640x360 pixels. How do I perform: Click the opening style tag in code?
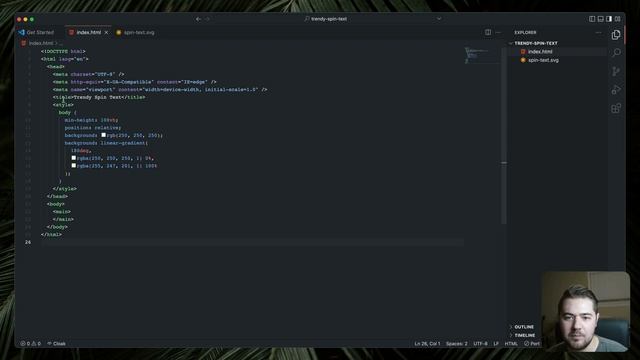pyautogui.click(x=63, y=105)
